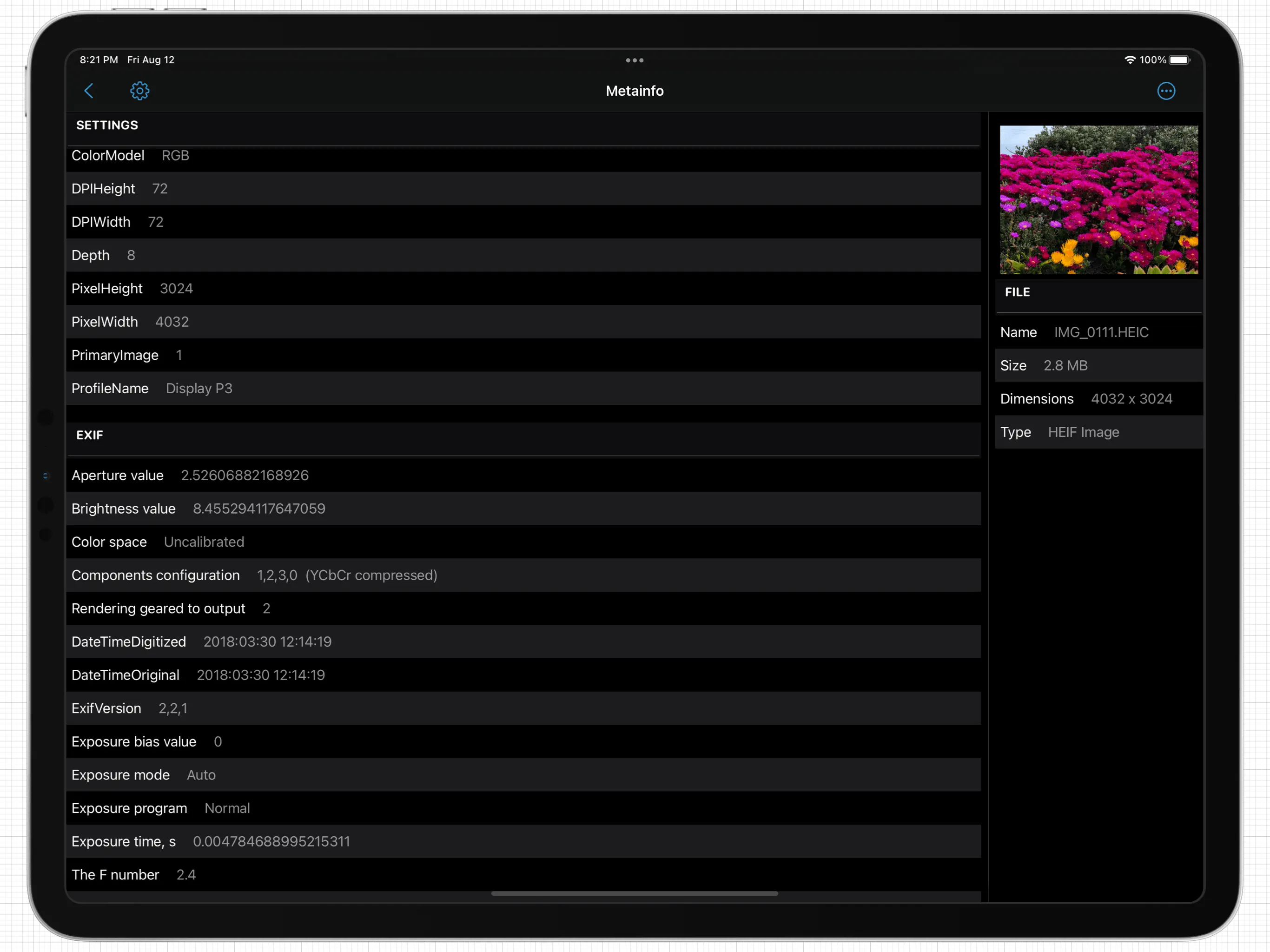The height and width of the screenshot is (952, 1270).
Task: Select the FILE section header
Action: point(1017,292)
